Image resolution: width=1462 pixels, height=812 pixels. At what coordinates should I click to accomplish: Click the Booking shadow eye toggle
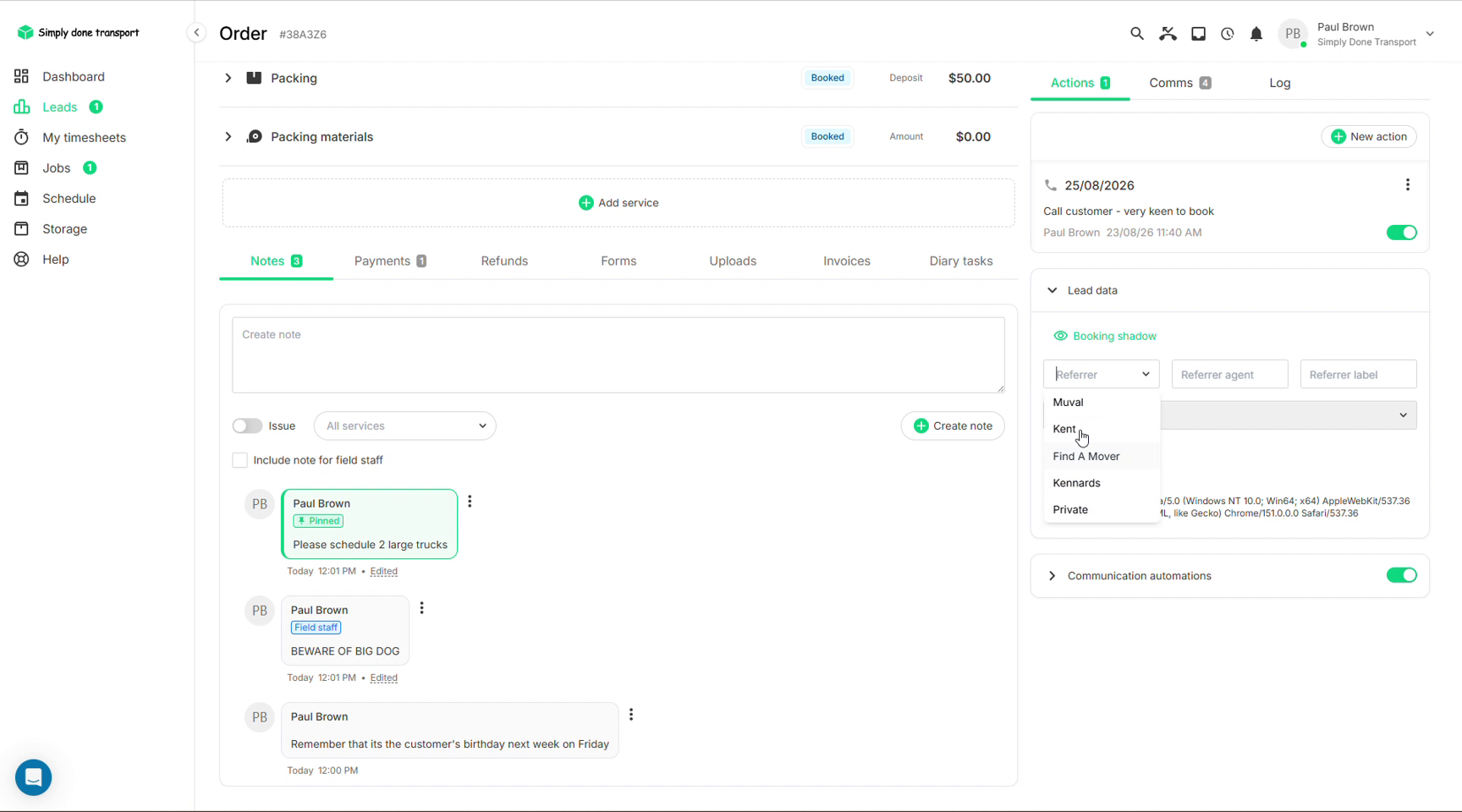click(x=1060, y=336)
